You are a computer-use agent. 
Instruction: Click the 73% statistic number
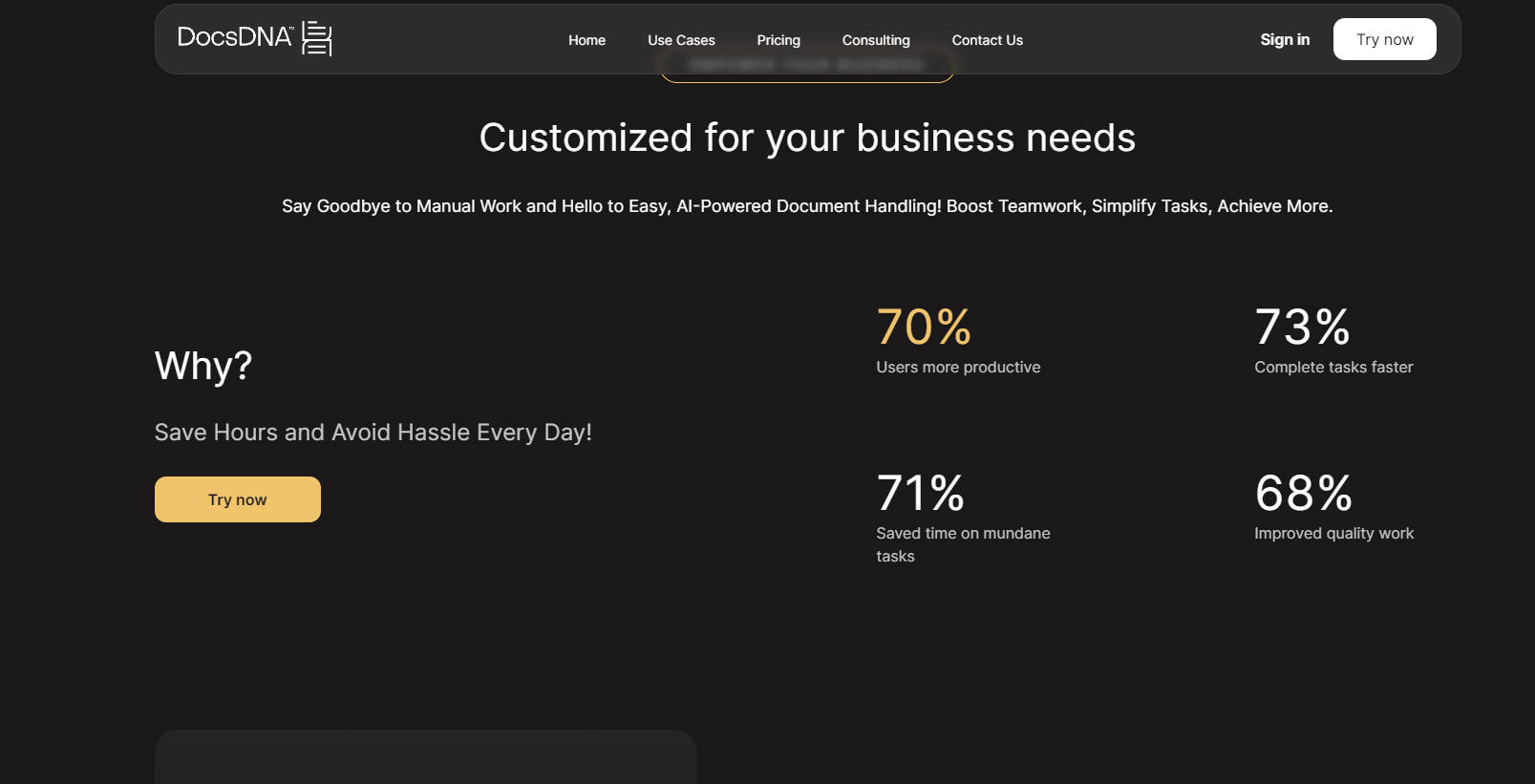pyautogui.click(x=1302, y=328)
